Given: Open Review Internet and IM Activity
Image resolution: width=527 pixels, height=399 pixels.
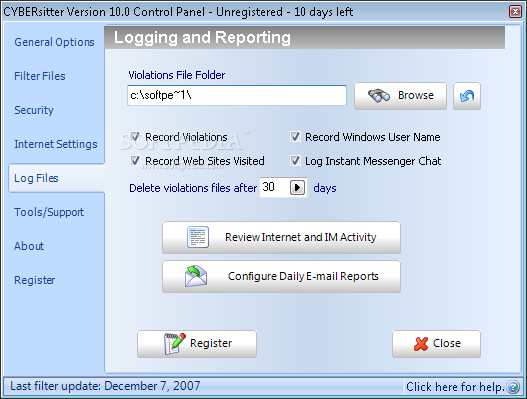Looking at the screenshot, I should pos(281,237).
